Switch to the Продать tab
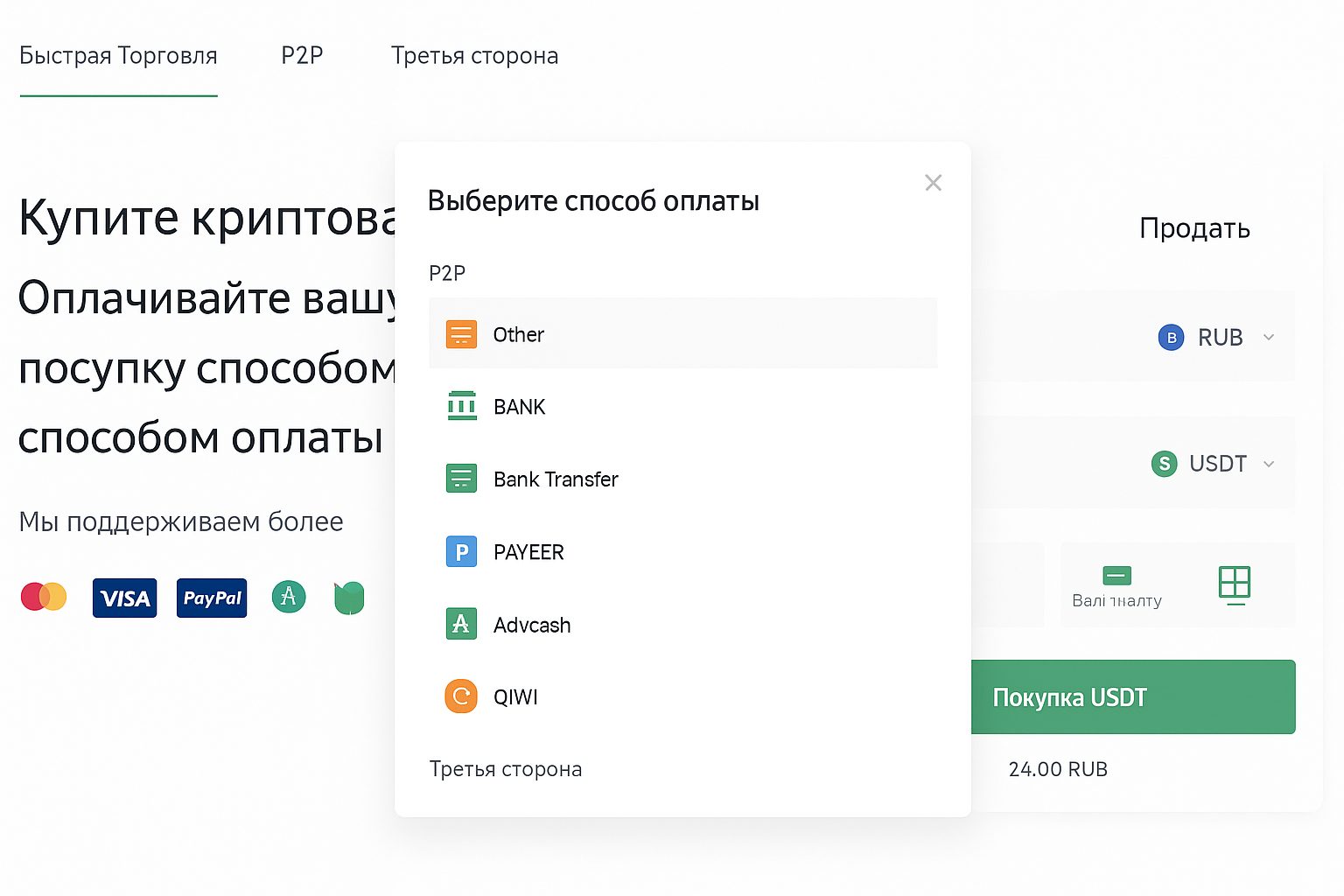The height and width of the screenshot is (896, 1344). tap(1194, 228)
